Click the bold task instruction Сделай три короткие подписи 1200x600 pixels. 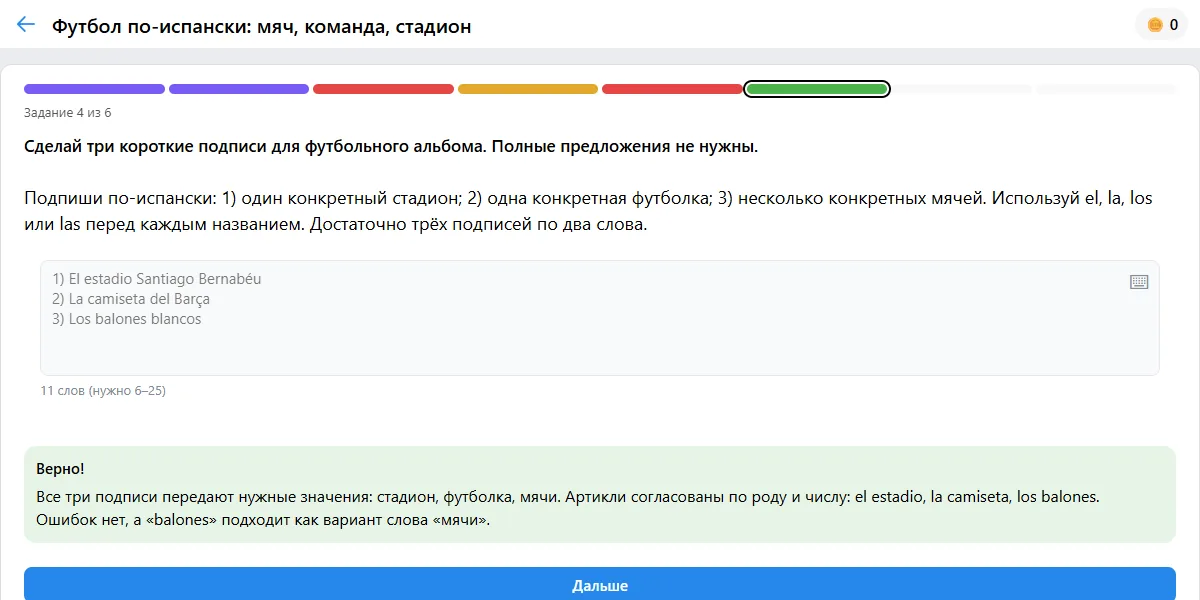click(x=391, y=147)
